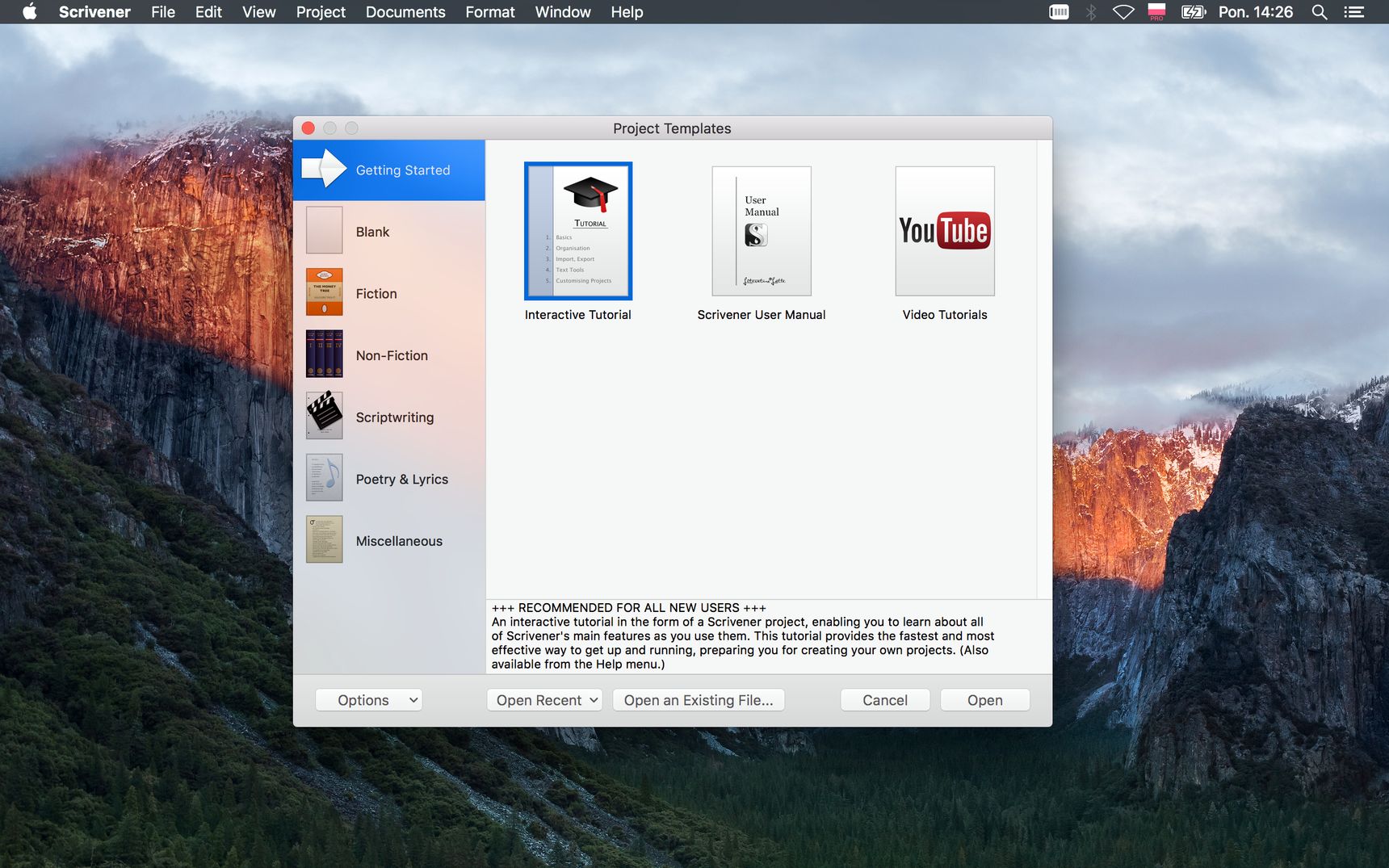Pick the Non-Fiction bookshelf icon
1389x868 pixels.
click(324, 354)
